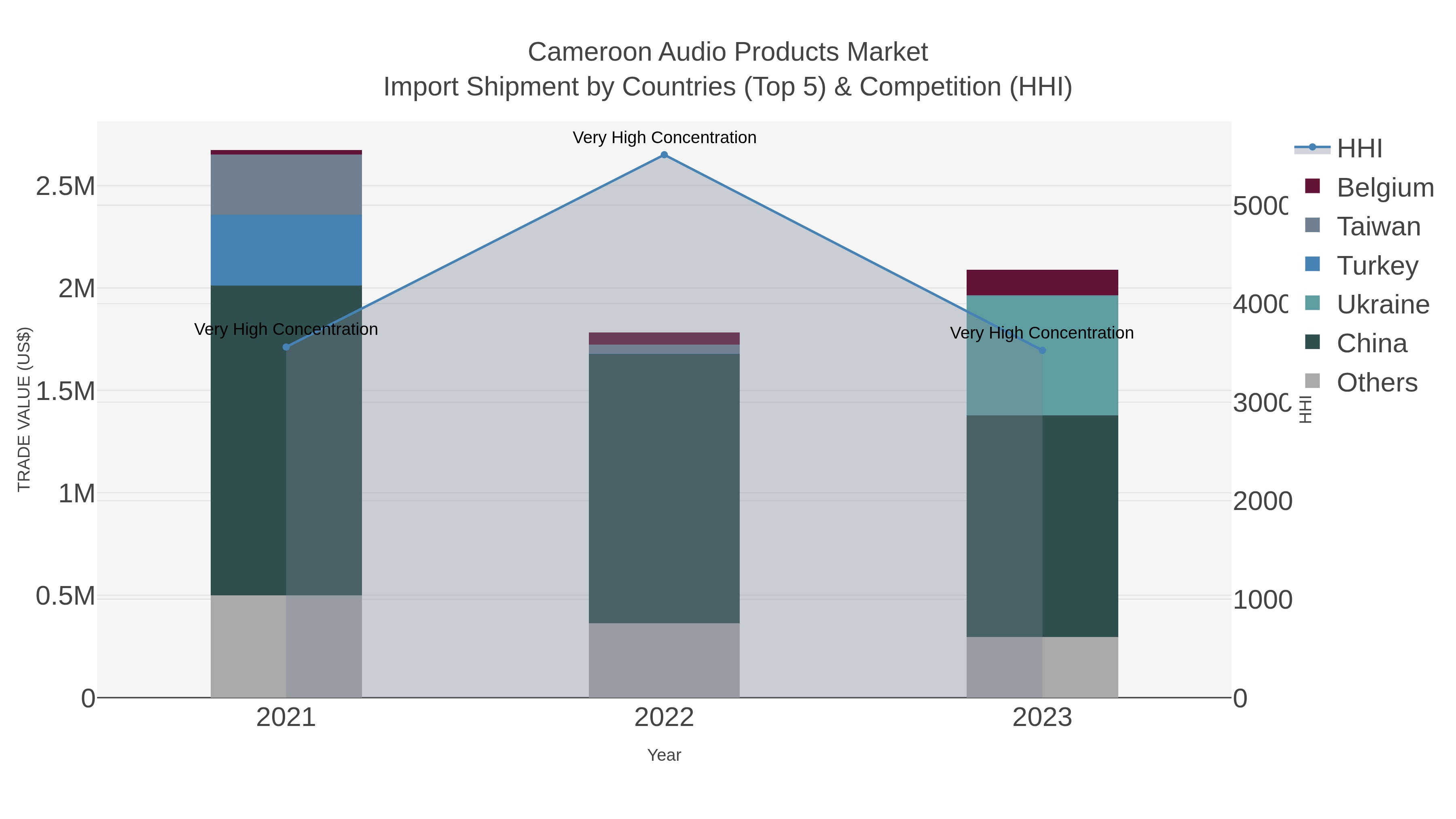Click the Belgium segment atop 2023 bar
Screen dimensions: 1456x819
1042,283
